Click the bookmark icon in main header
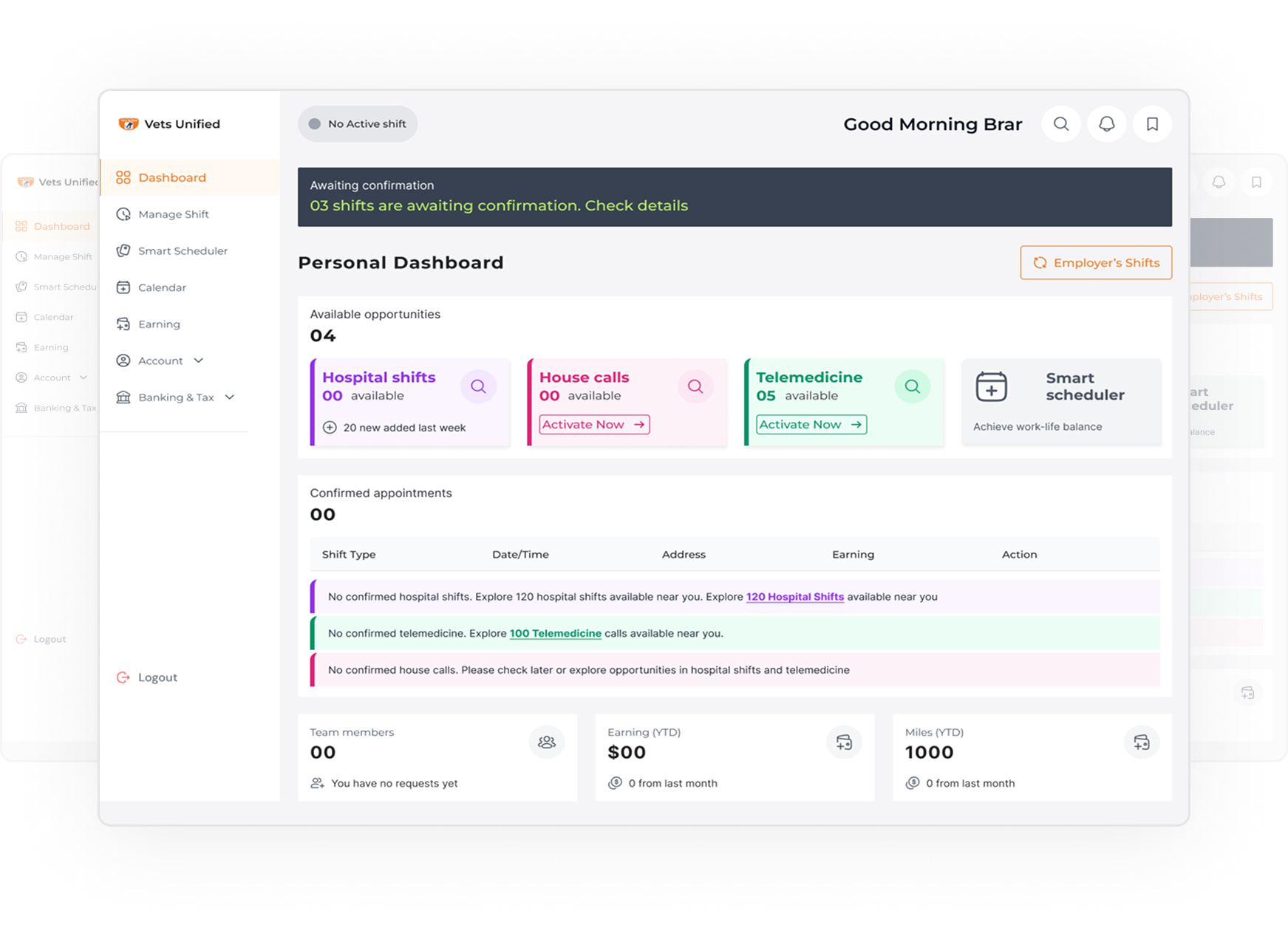The width and height of the screenshot is (1288, 933). 1152,124
